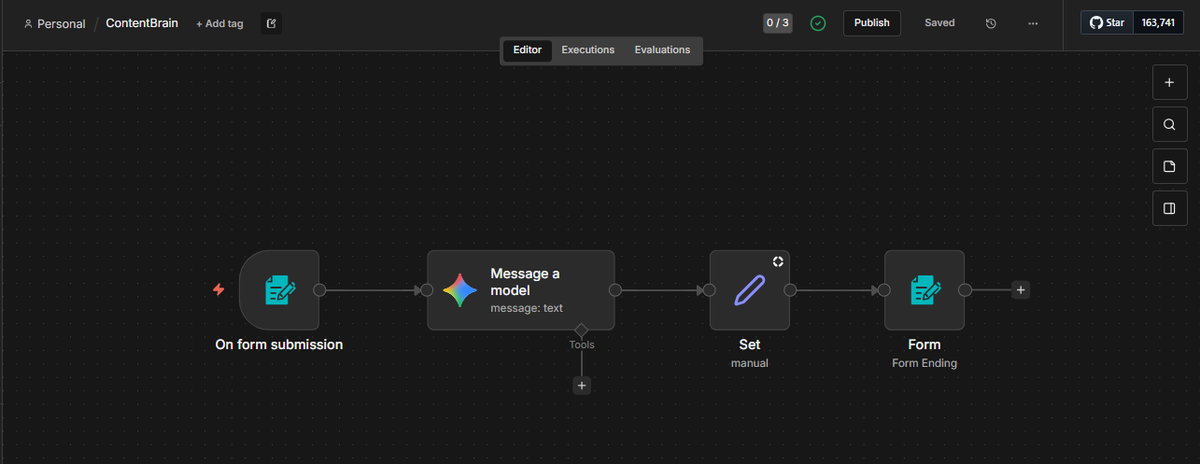Click the output connector of Message a model
This screenshot has width=1200, height=464.
[x=615, y=290]
